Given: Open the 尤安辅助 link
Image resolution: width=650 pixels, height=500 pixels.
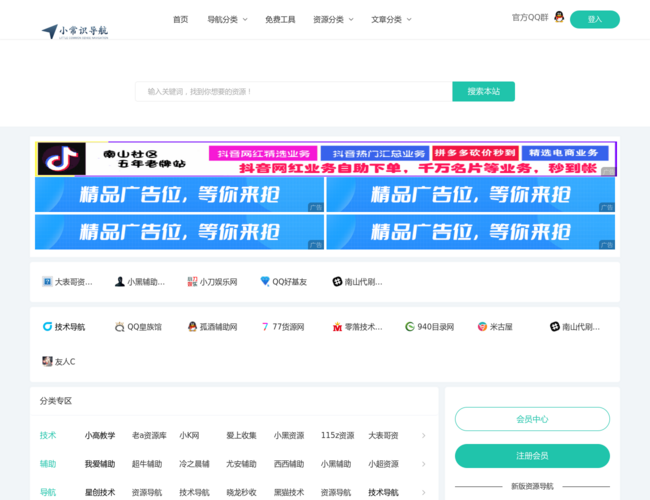Looking at the screenshot, I should coord(241,464).
